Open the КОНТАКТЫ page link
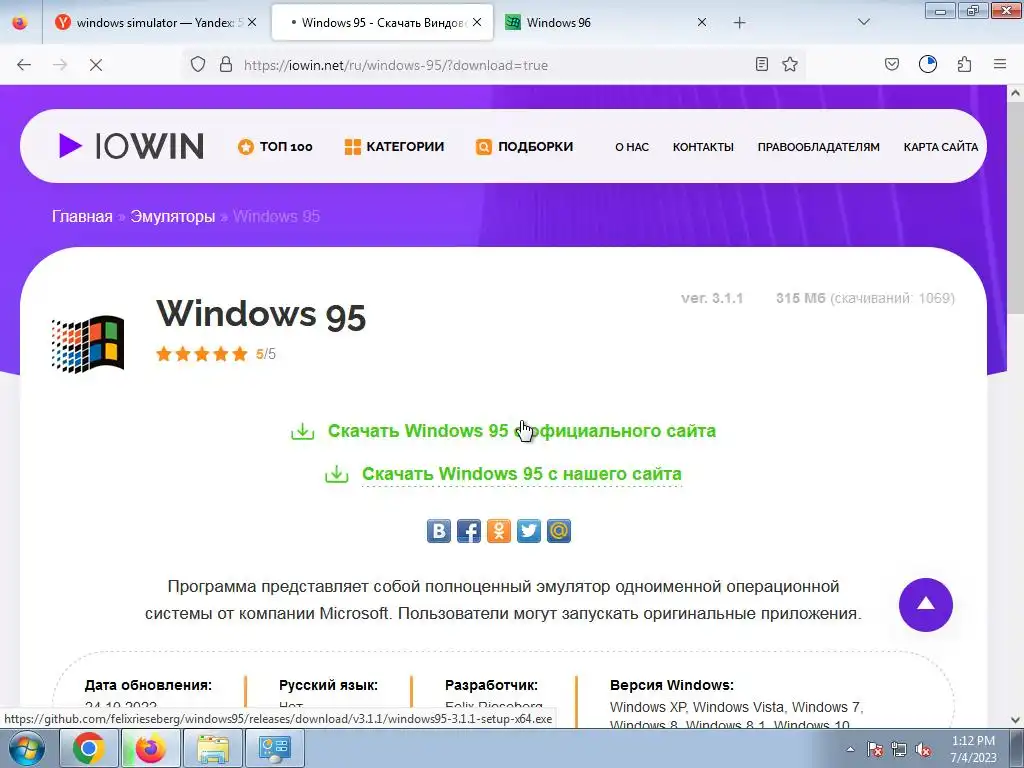The height and width of the screenshot is (768, 1024). point(703,147)
